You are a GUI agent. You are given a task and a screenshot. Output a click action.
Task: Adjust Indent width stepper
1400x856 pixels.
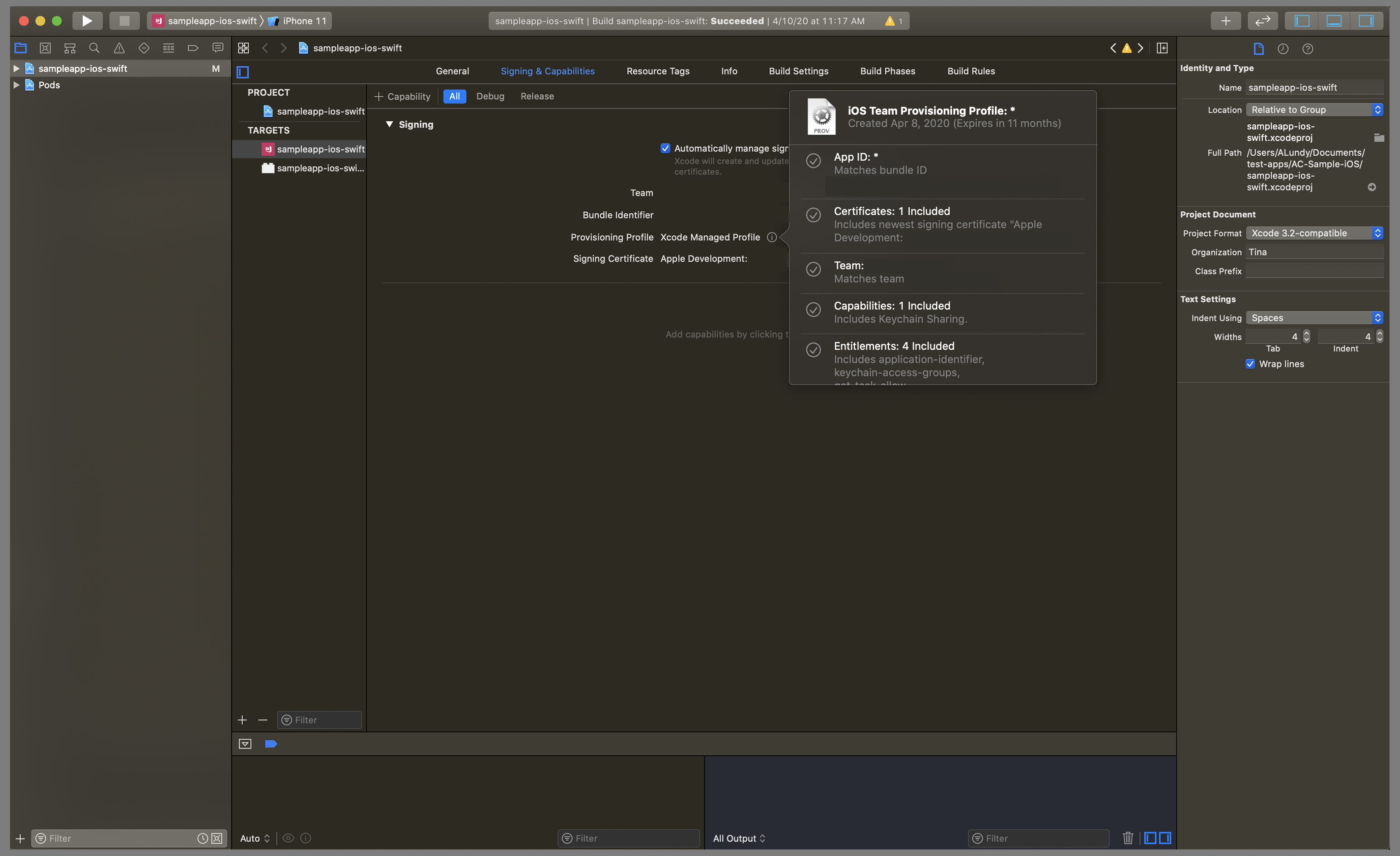point(1380,336)
